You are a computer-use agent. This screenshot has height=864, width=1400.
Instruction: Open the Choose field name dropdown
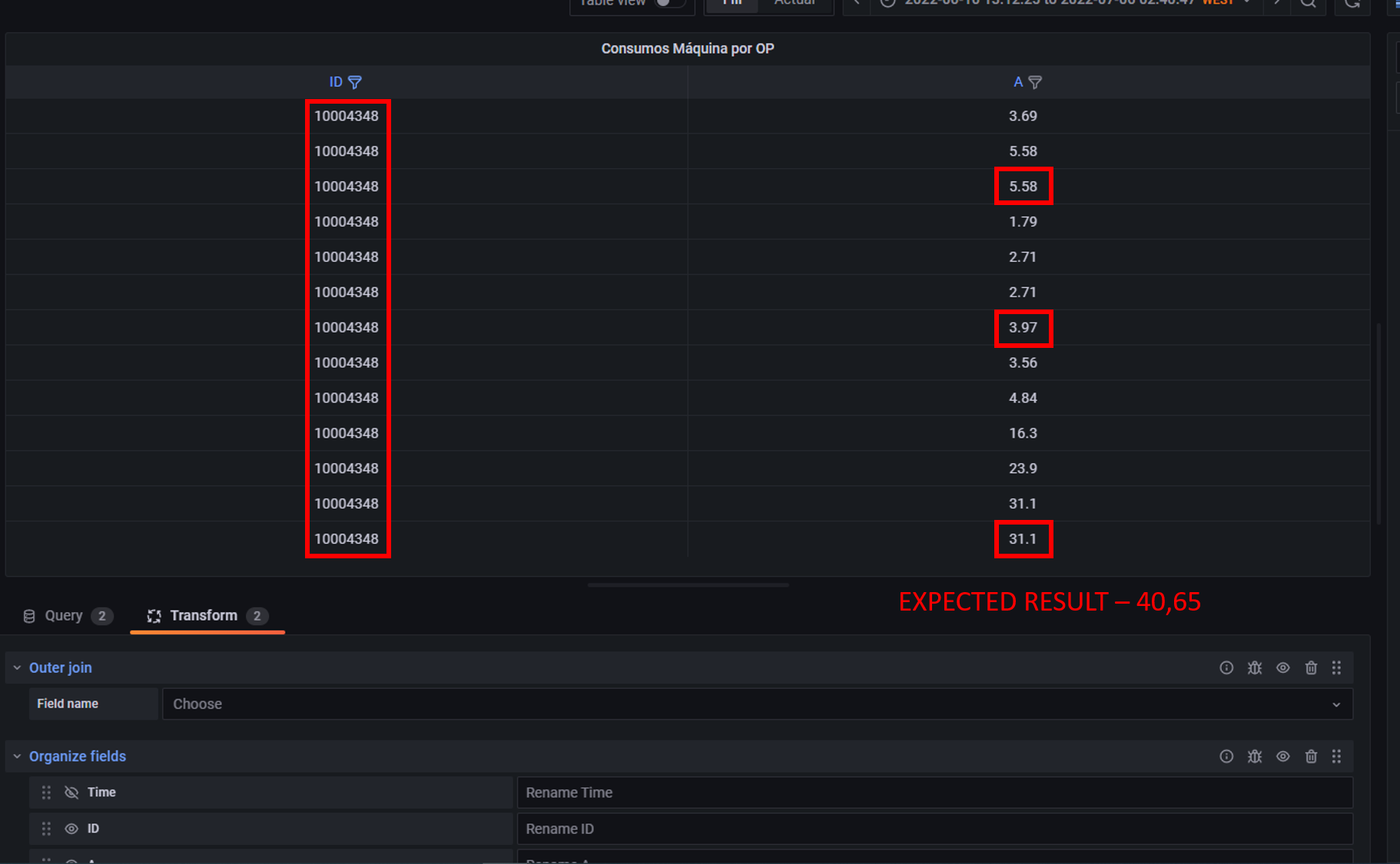tap(757, 703)
